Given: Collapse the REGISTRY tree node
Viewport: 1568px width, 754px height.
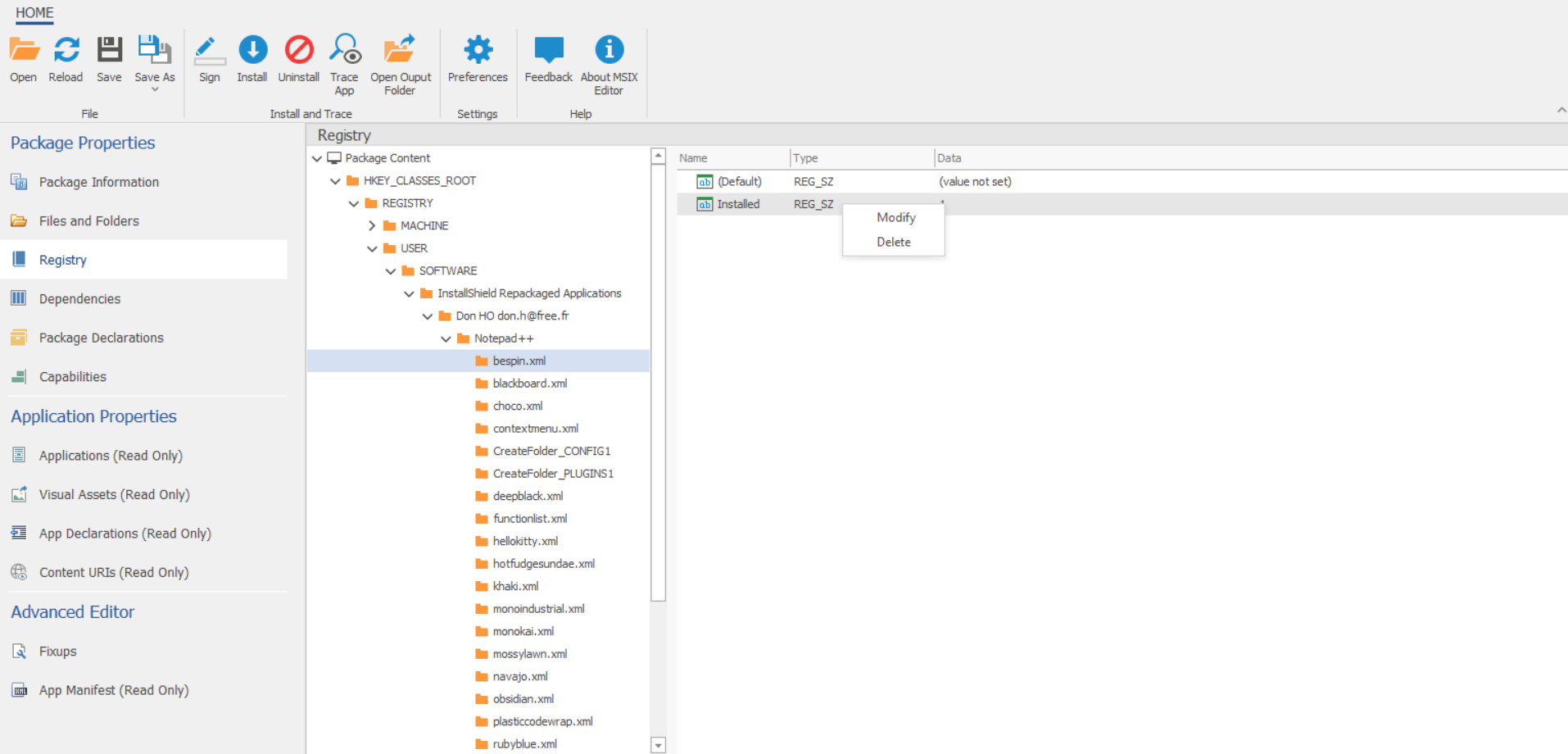Looking at the screenshot, I should [354, 203].
